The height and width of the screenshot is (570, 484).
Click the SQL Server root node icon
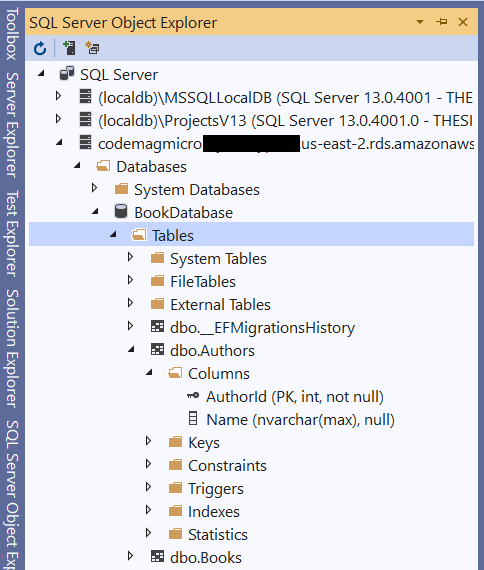(67, 73)
